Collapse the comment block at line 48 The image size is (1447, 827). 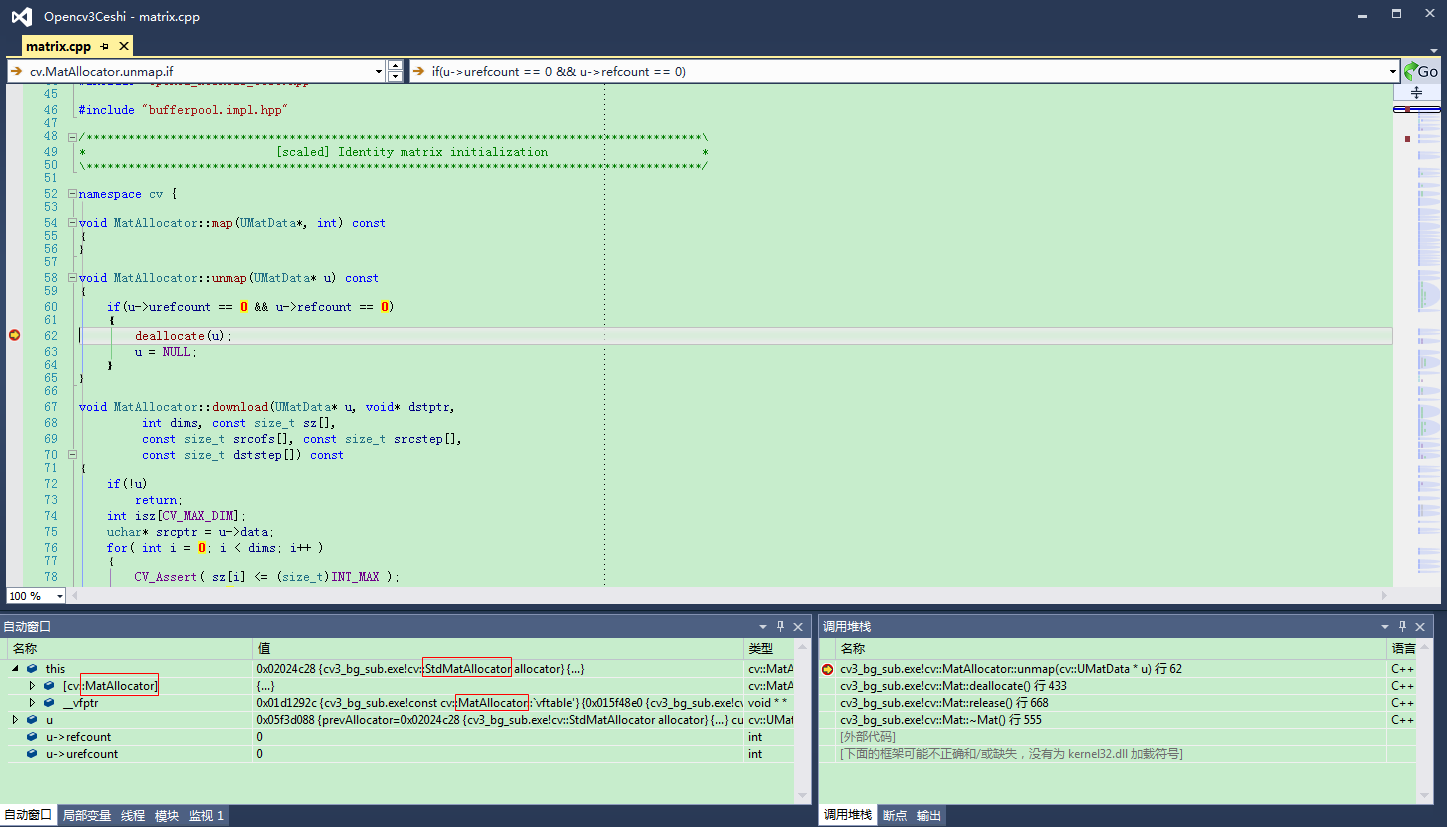pos(72,137)
